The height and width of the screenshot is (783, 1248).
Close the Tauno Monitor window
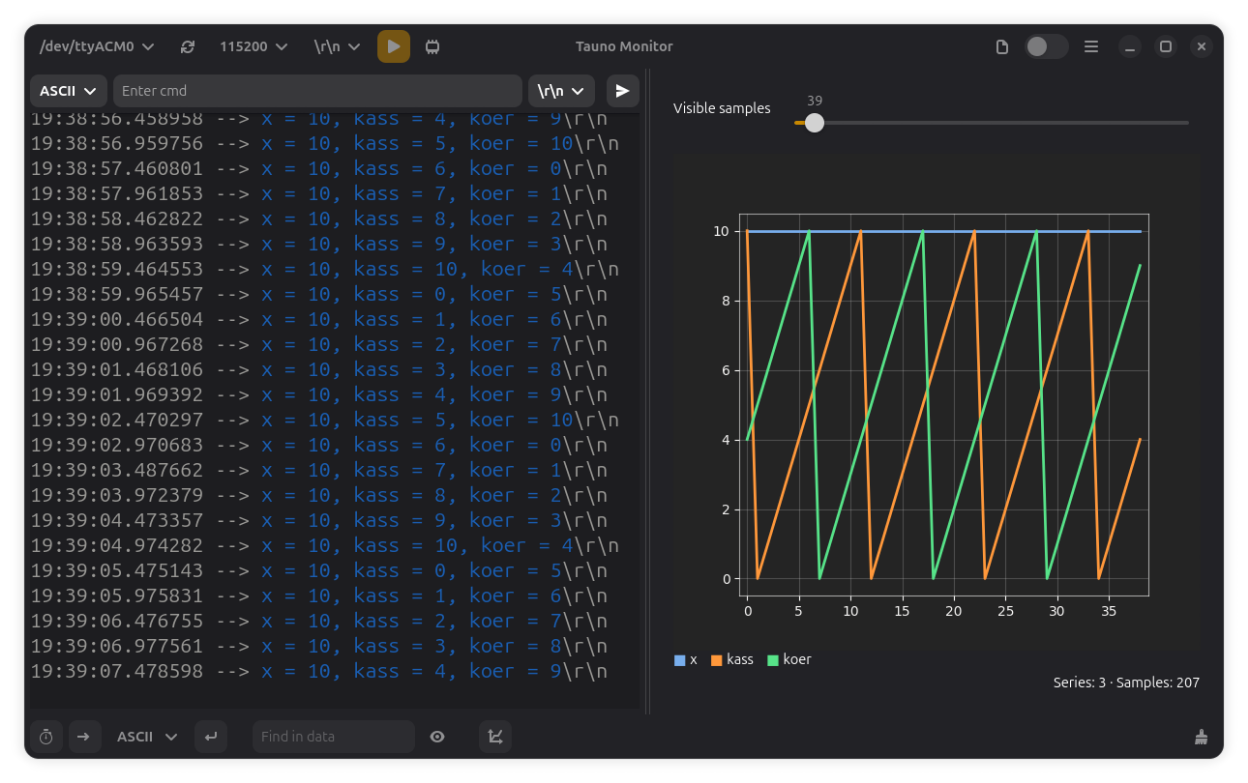coord(1202,47)
